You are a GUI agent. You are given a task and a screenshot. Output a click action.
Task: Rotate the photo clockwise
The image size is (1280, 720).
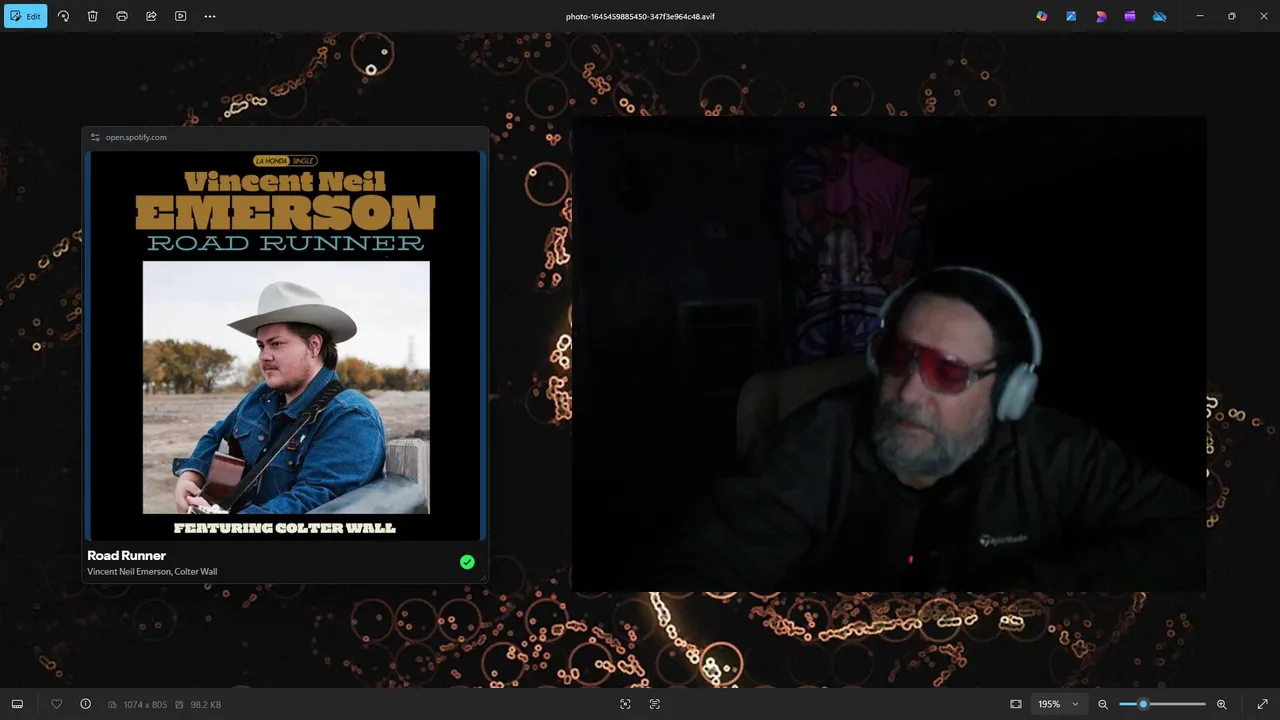point(63,16)
